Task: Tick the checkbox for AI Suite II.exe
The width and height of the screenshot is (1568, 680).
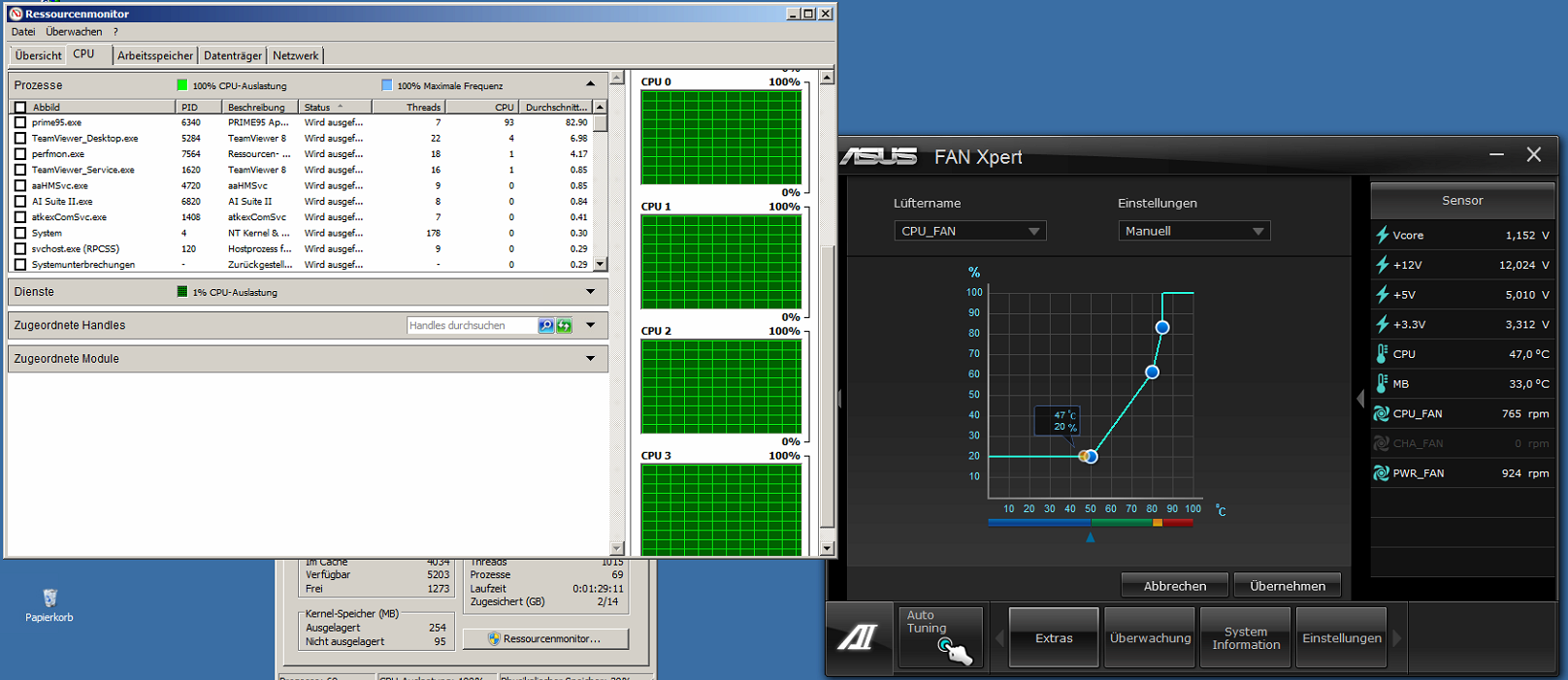Action: tap(20, 201)
